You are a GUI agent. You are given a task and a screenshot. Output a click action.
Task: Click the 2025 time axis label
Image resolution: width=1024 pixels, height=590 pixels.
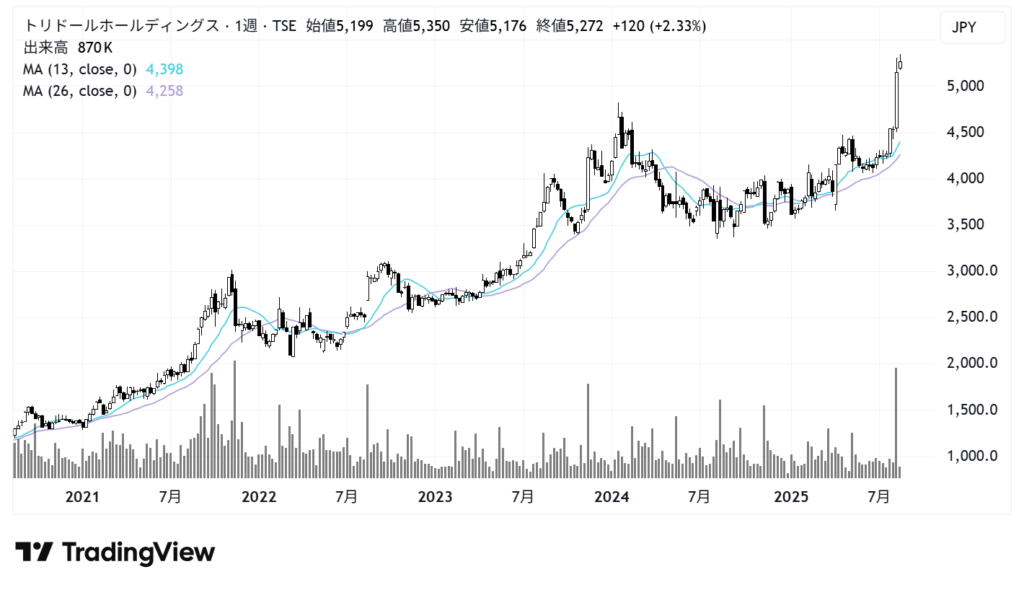[x=792, y=497]
